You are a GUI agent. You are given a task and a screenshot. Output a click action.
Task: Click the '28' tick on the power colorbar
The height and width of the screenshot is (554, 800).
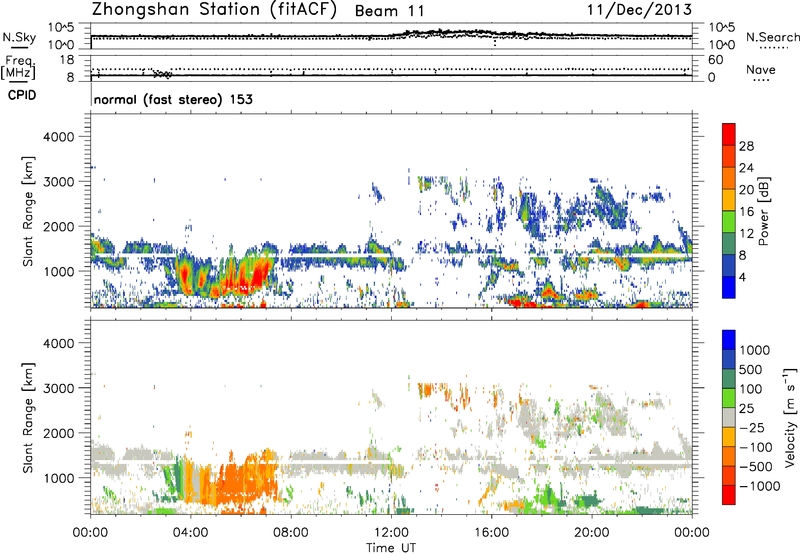pos(746,146)
